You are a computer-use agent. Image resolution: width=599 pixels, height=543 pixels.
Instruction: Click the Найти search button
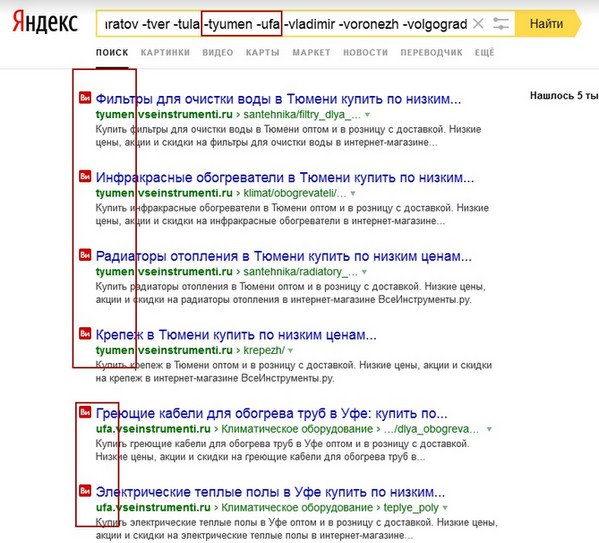(x=547, y=24)
